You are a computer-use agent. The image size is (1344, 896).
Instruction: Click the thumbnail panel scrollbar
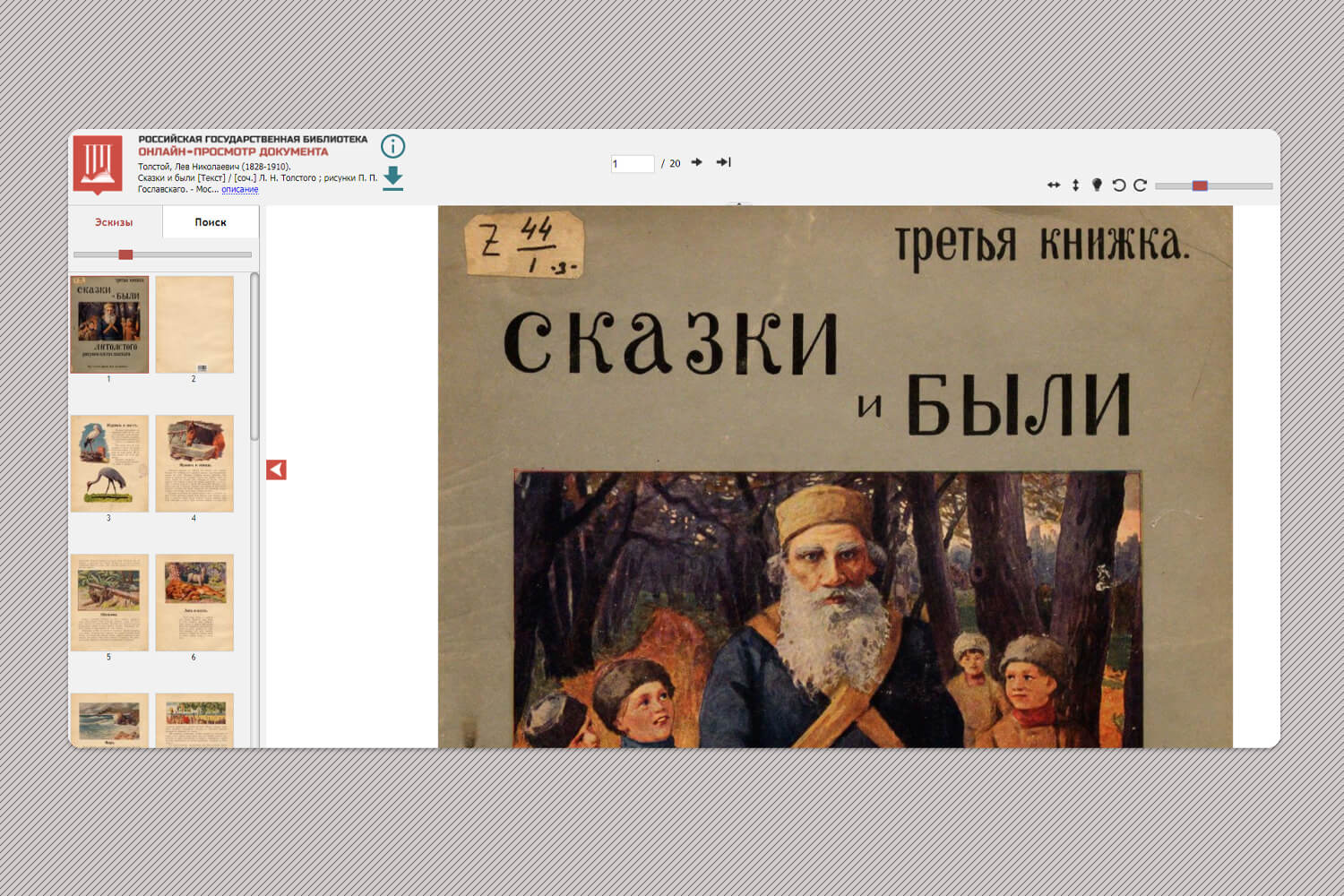(x=254, y=357)
